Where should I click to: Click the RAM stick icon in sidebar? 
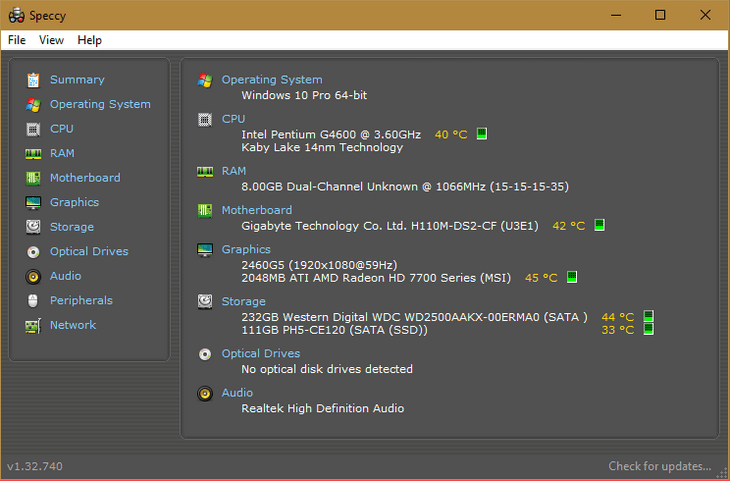pos(33,154)
